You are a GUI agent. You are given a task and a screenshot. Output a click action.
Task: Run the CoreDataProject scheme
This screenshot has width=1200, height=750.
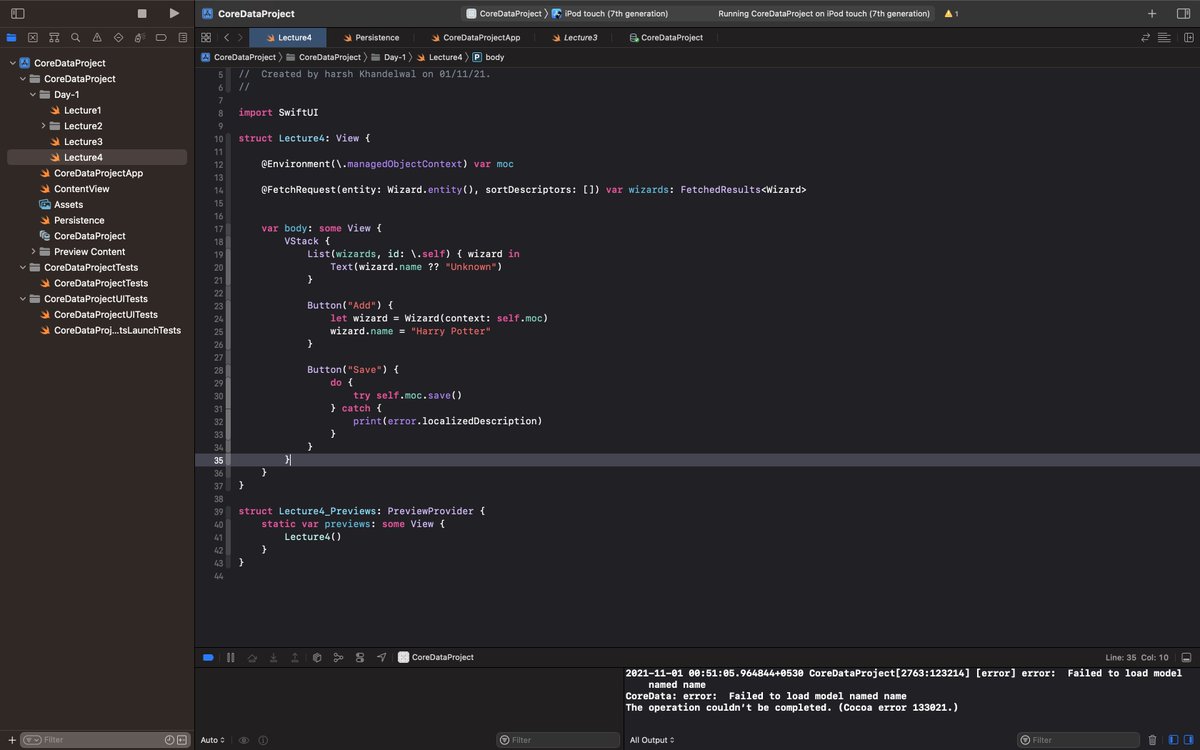click(174, 14)
